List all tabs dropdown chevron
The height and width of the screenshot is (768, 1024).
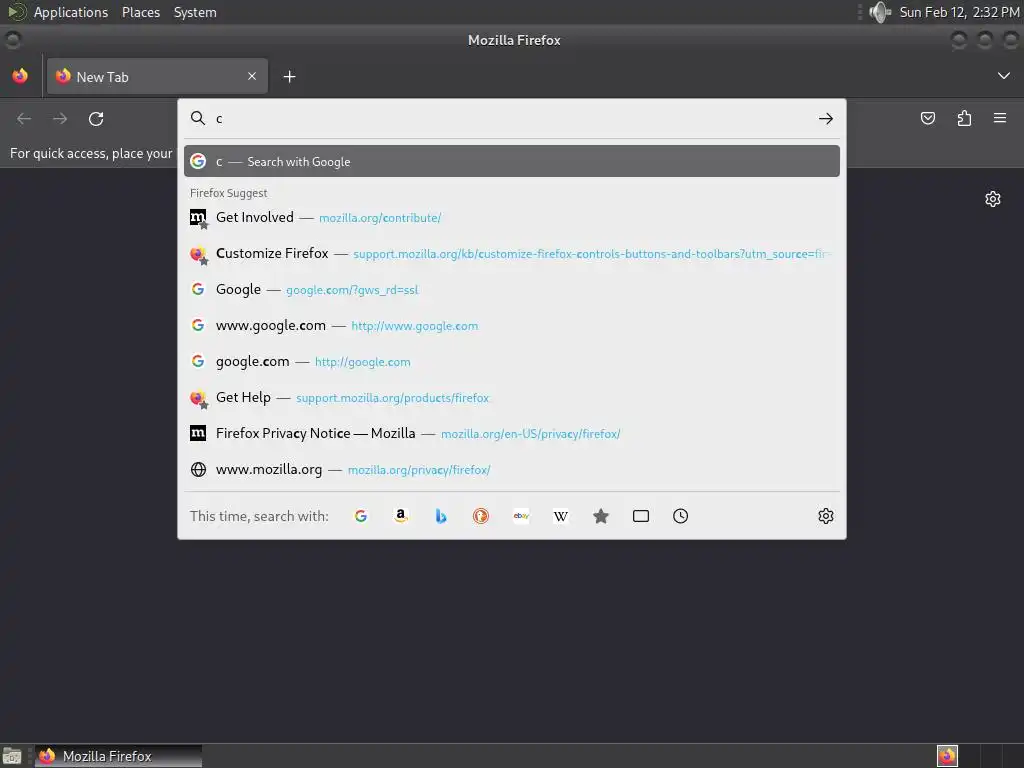[1004, 76]
